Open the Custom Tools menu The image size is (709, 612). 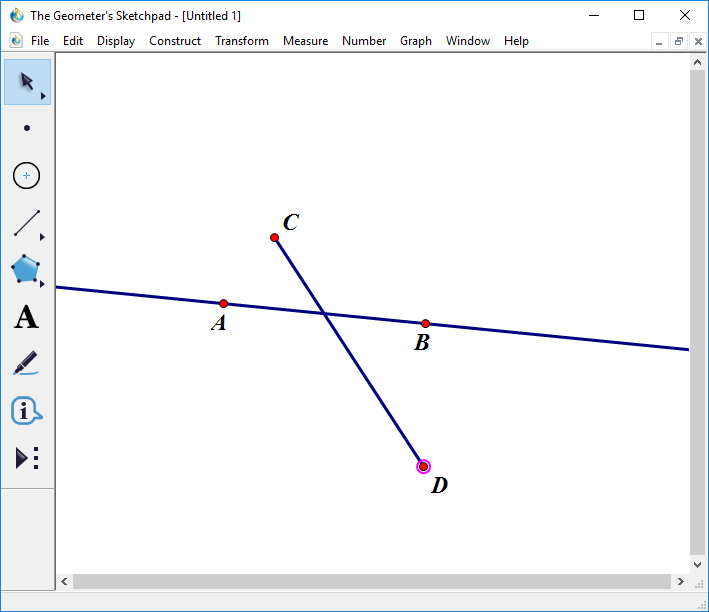[x=27, y=458]
